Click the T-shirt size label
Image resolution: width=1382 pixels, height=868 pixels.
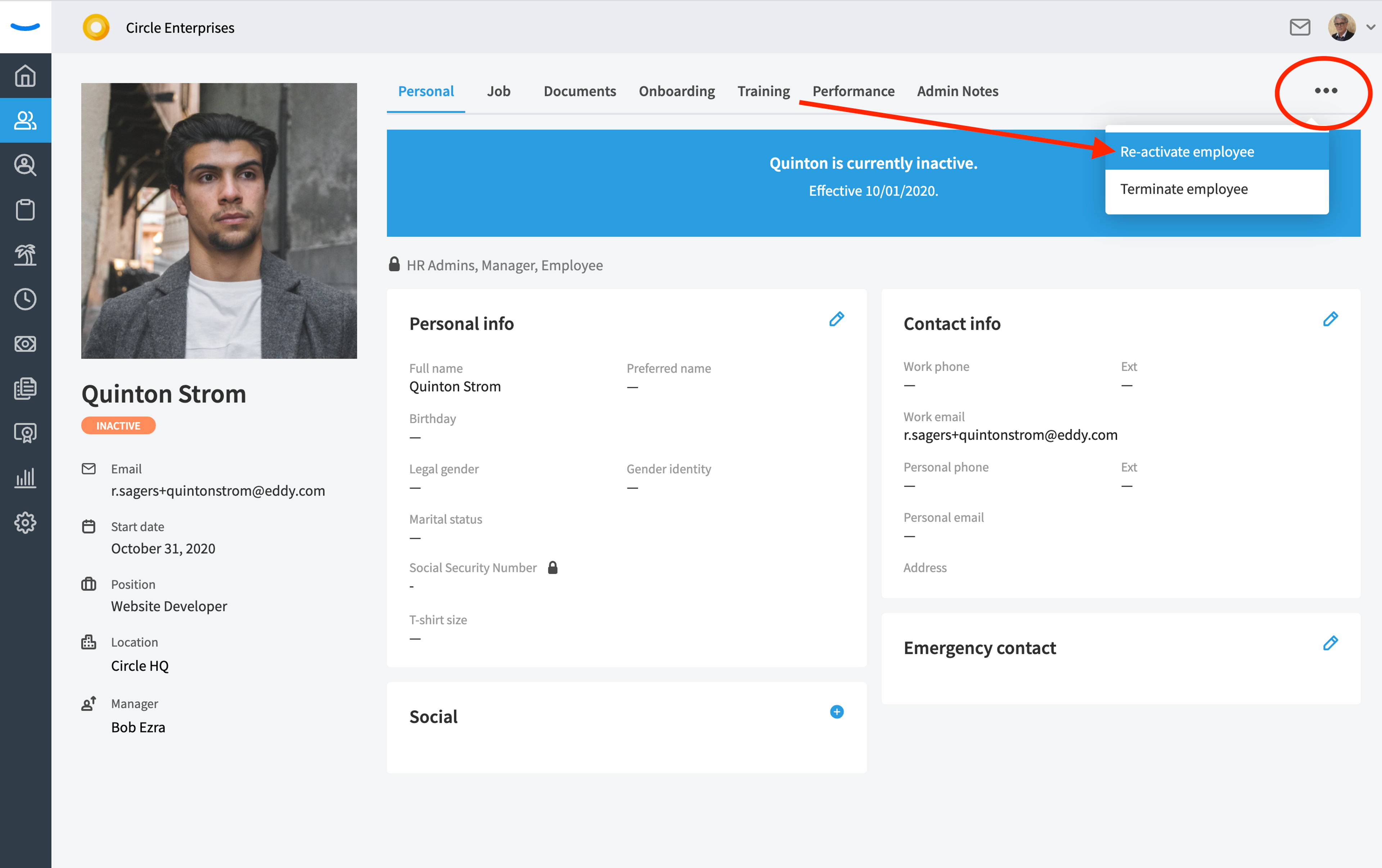(438, 619)
